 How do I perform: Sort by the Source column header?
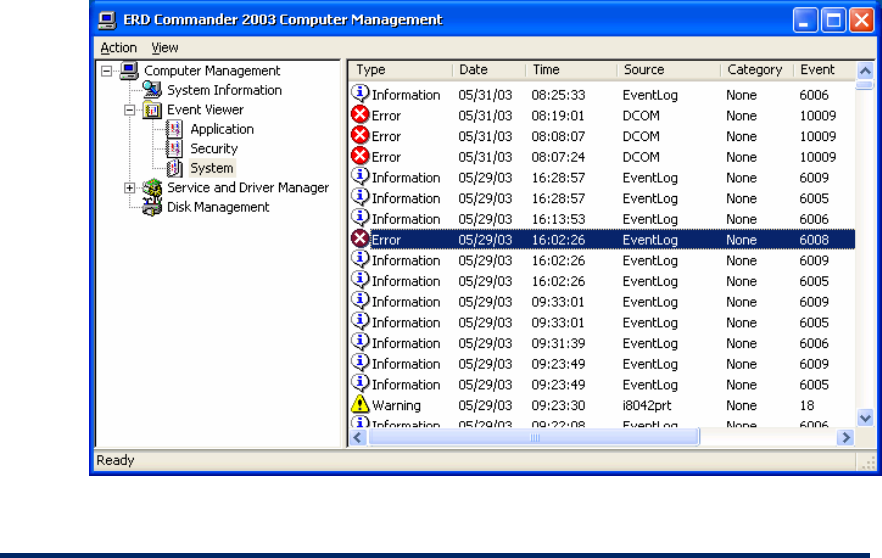click(x=669, y=70)
